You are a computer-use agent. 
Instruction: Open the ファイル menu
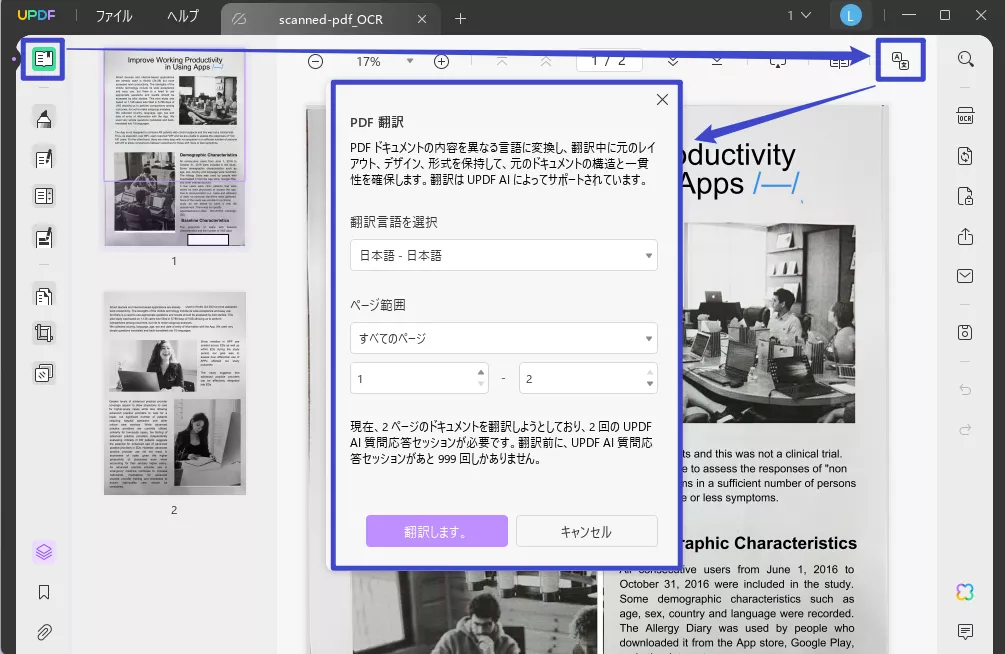click(114, 16)
